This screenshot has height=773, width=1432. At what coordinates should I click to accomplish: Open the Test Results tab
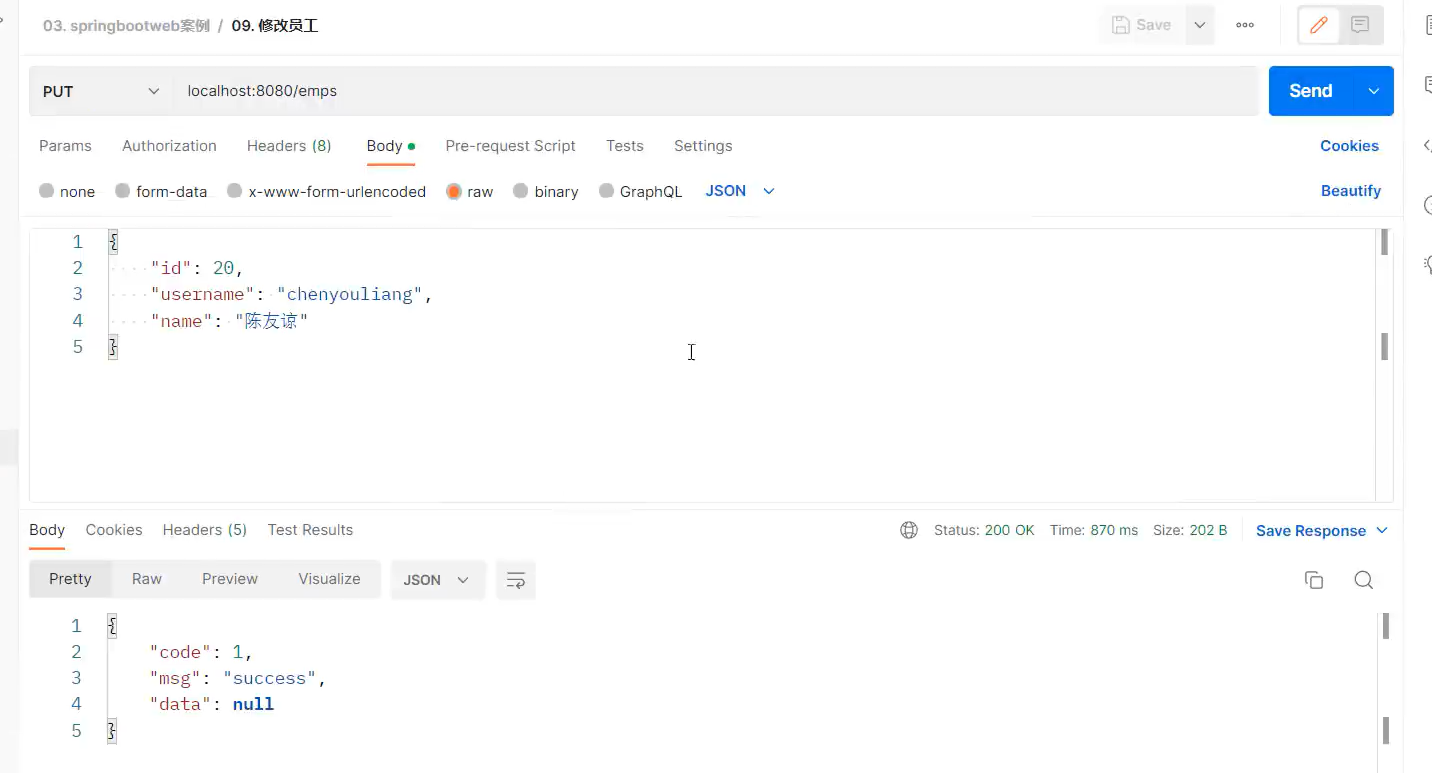(x=310, y=530)
